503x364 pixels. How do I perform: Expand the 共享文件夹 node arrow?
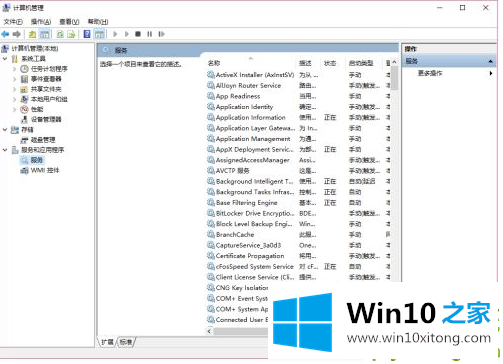click(x=14, y=89)
